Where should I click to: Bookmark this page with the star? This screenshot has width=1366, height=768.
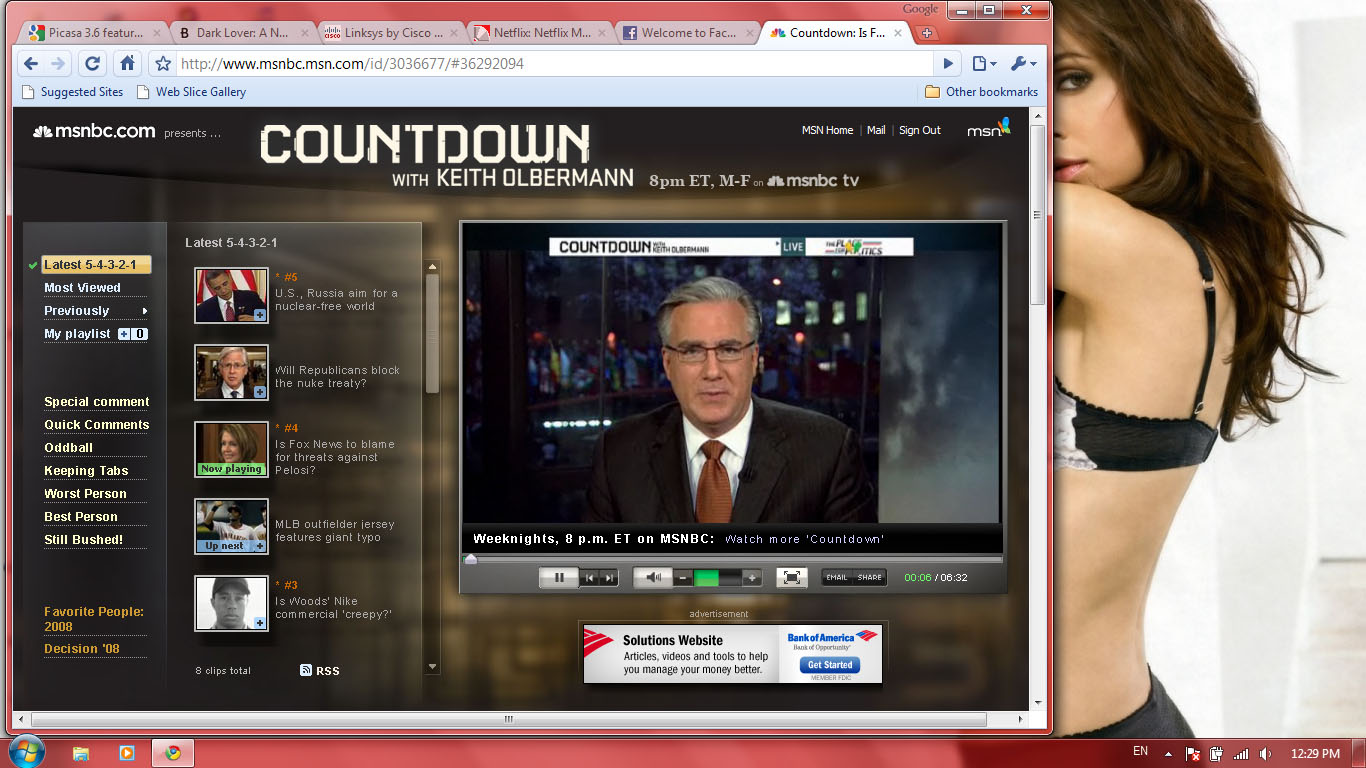click(163, 64)
